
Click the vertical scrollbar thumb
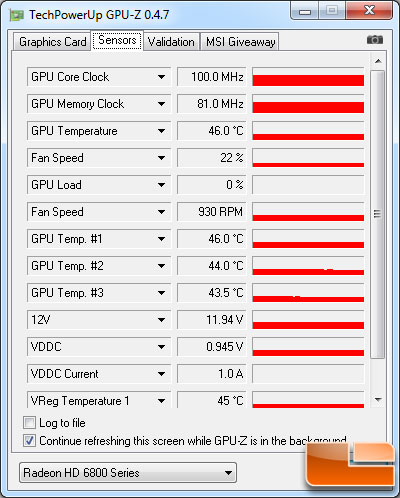tap(378, 214)
